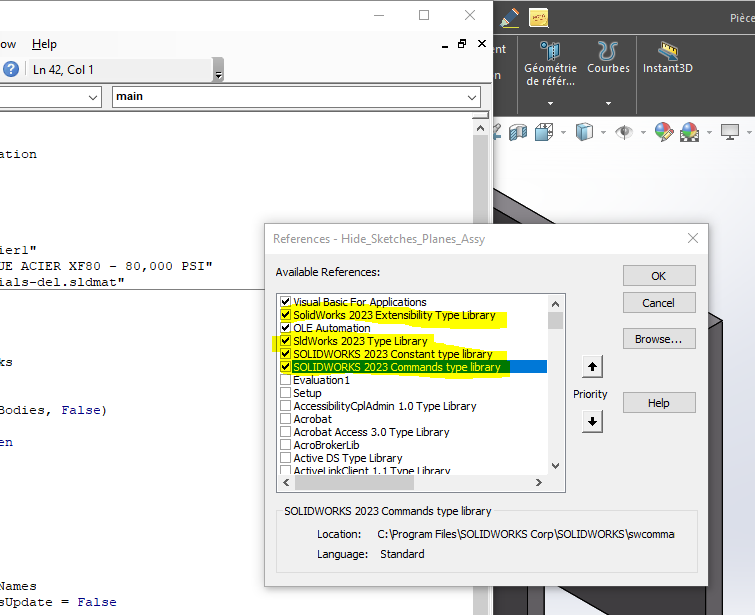Uncheck SOLIDWORKS 2023 Commands type library
This screenshot has width=755, height=615.
(286, 367)
